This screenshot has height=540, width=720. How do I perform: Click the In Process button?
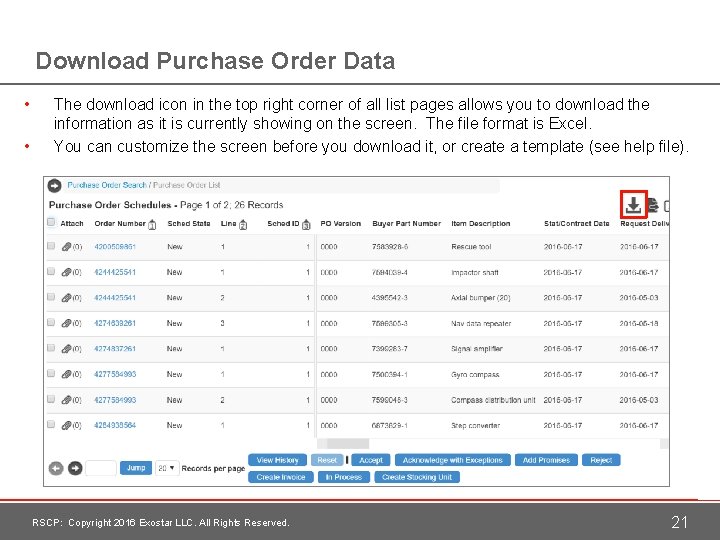(344, 477)
